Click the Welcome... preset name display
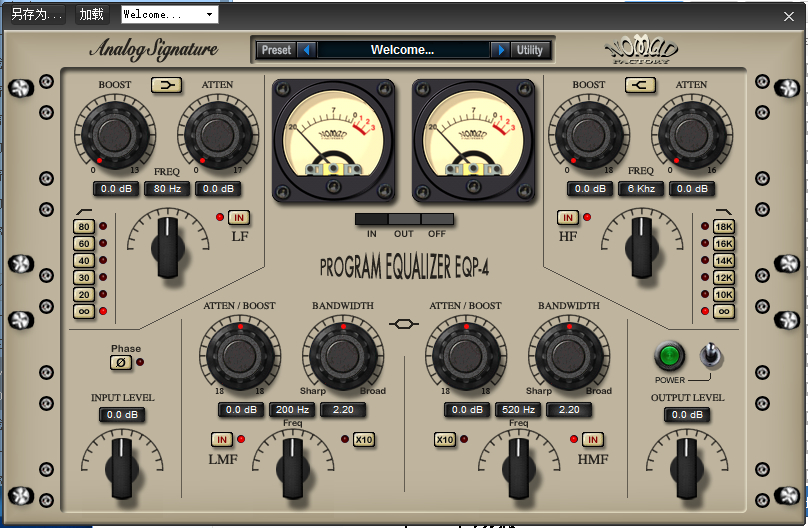 403,50
